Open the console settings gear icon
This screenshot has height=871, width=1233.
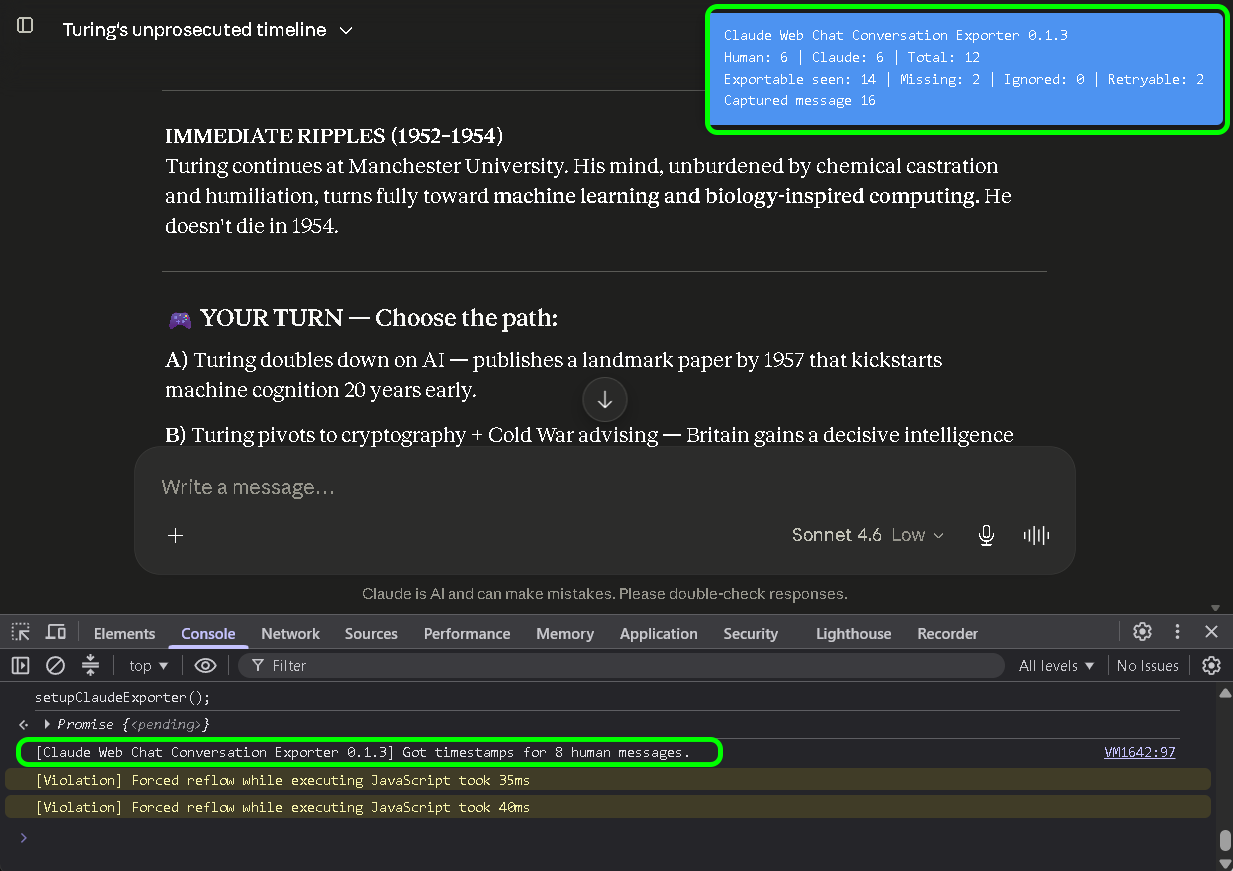[x=1211, y=665]
